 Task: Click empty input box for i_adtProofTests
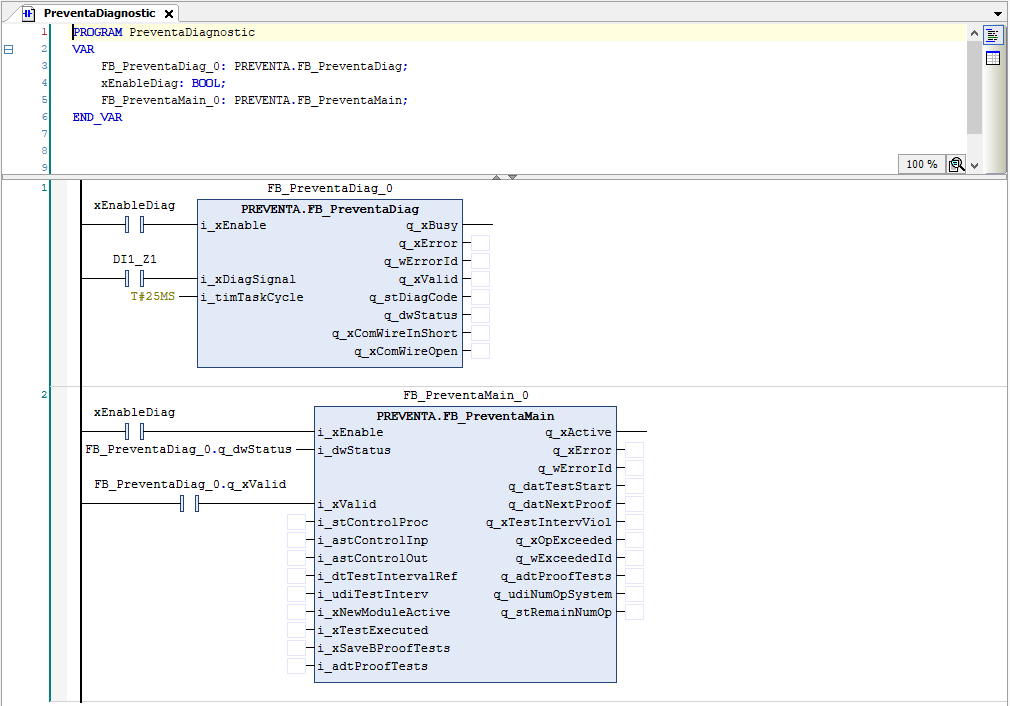click(x=296, y=666)
